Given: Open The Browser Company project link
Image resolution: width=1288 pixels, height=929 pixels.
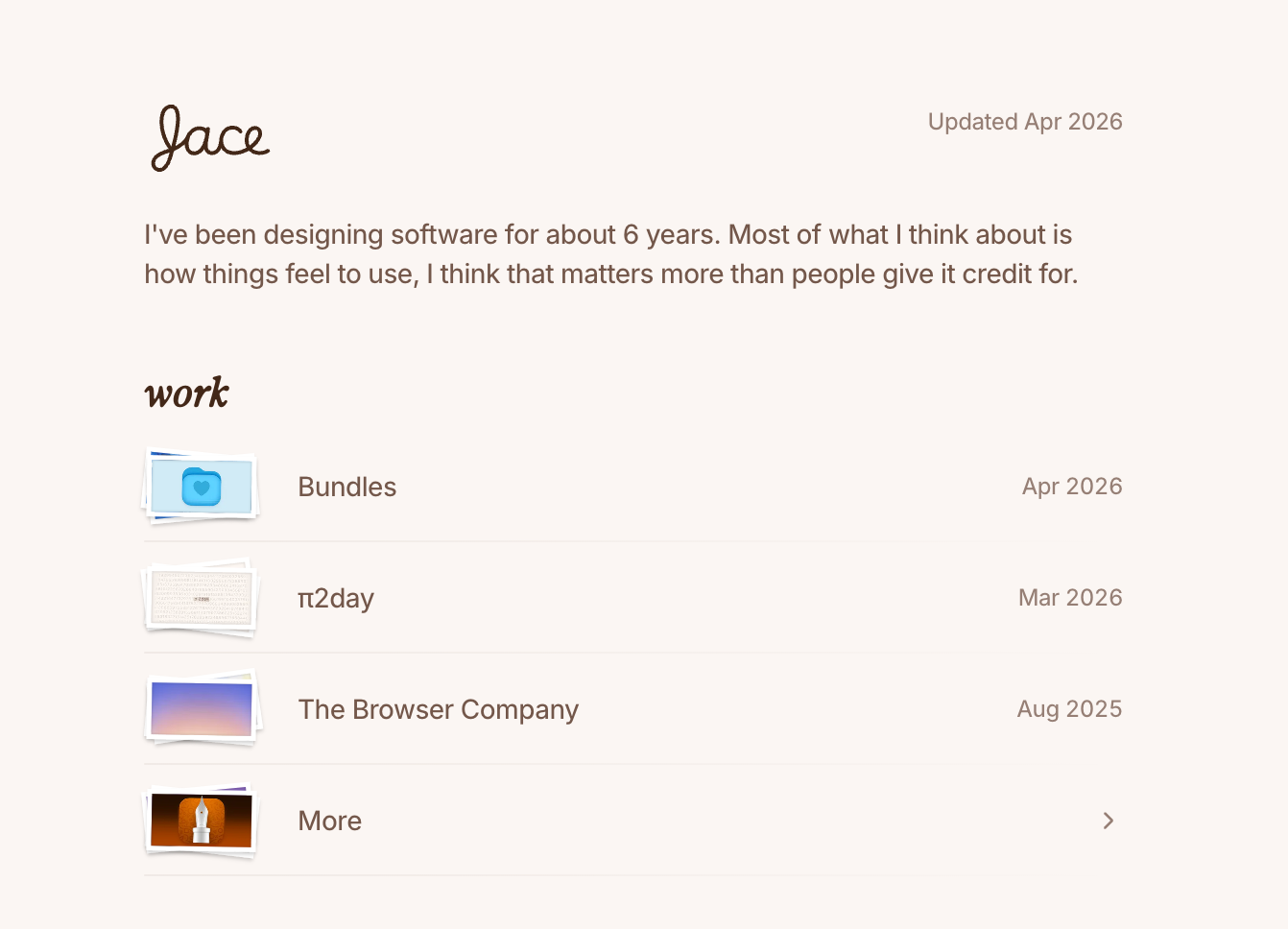Looking at the screenshot, I should (439, 709).
